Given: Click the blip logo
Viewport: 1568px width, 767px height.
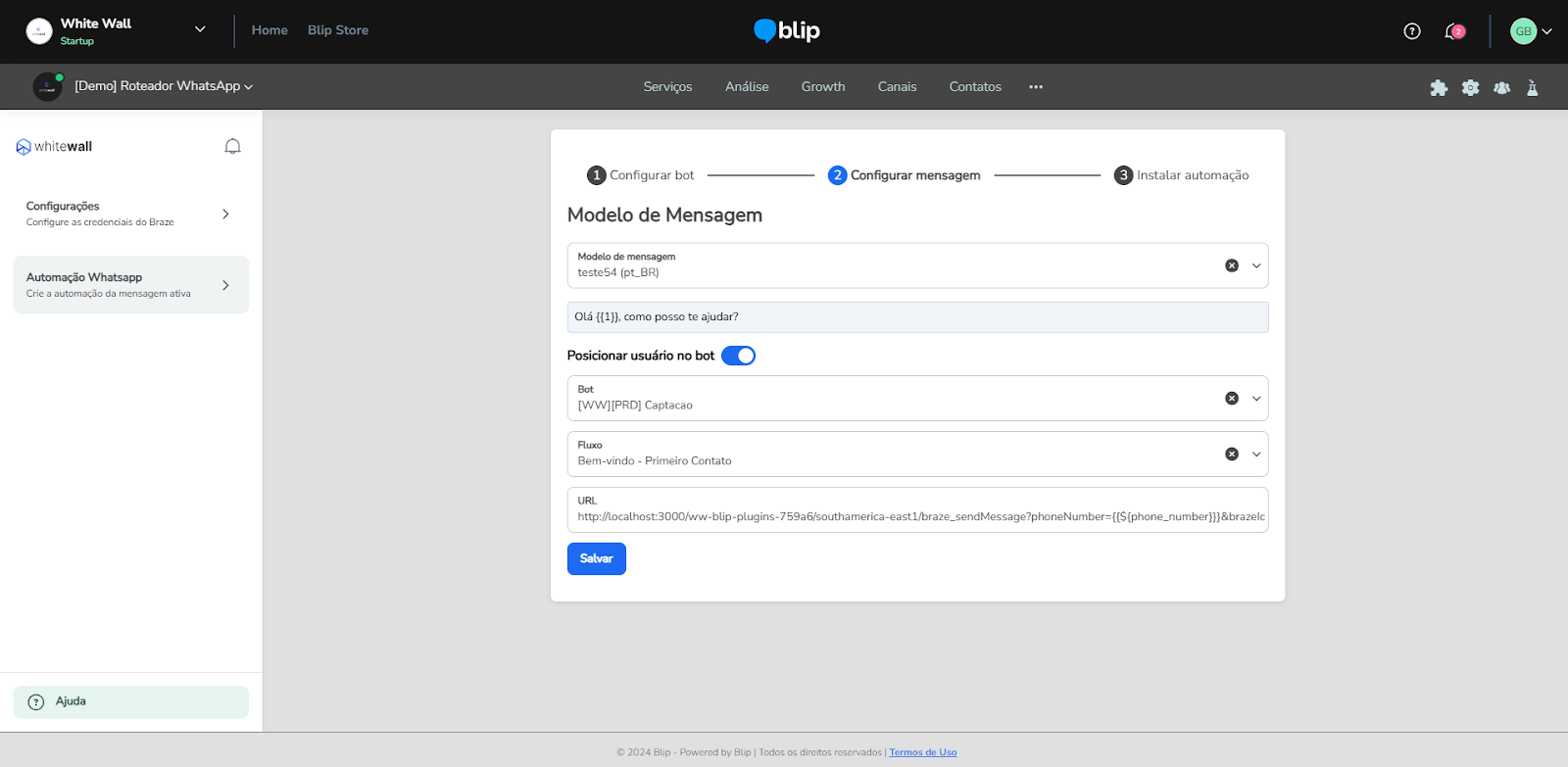Looking at the screenshot, I should [x=787, y=30].
